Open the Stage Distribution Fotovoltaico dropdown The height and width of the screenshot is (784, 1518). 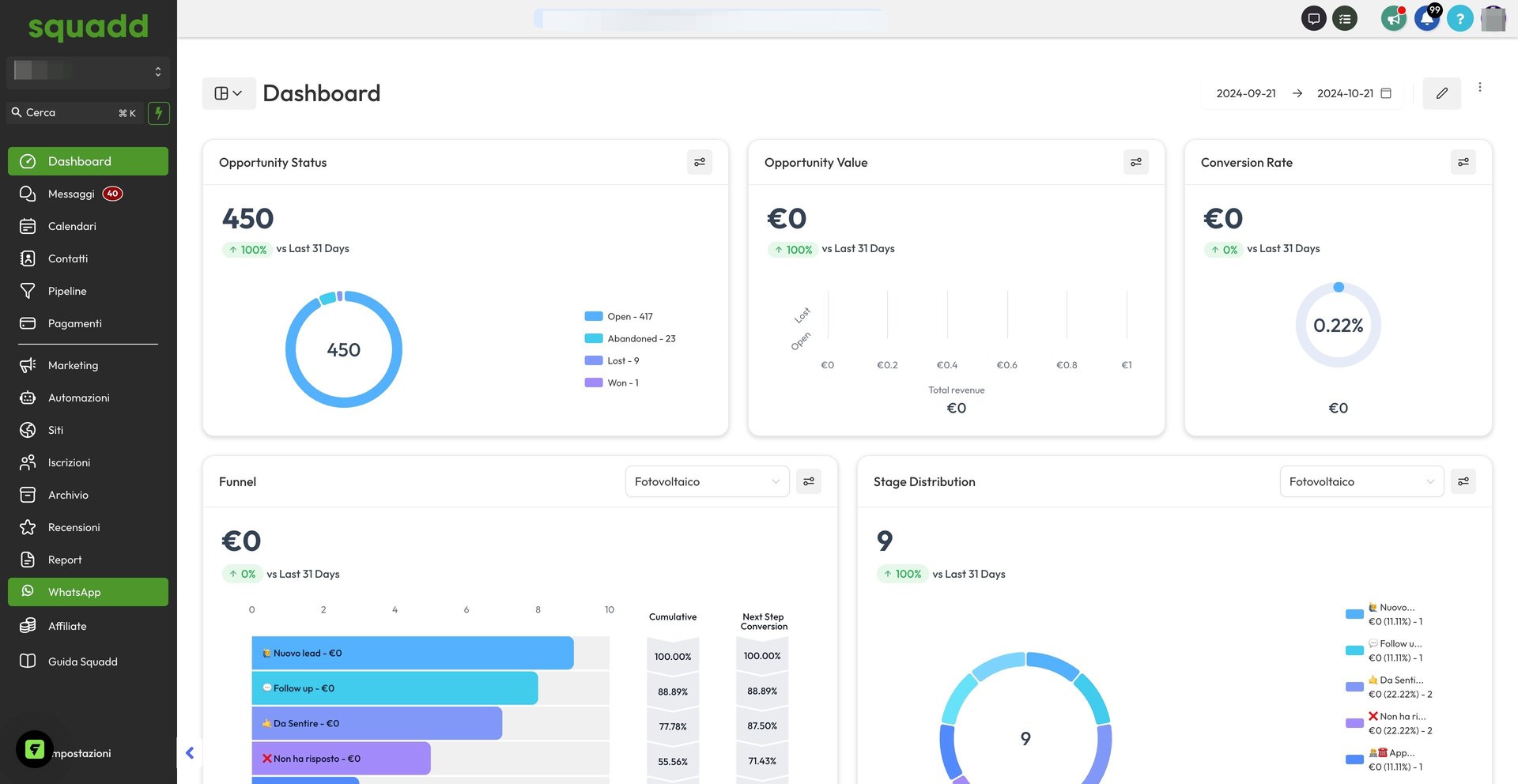[x=1361, y=481]
